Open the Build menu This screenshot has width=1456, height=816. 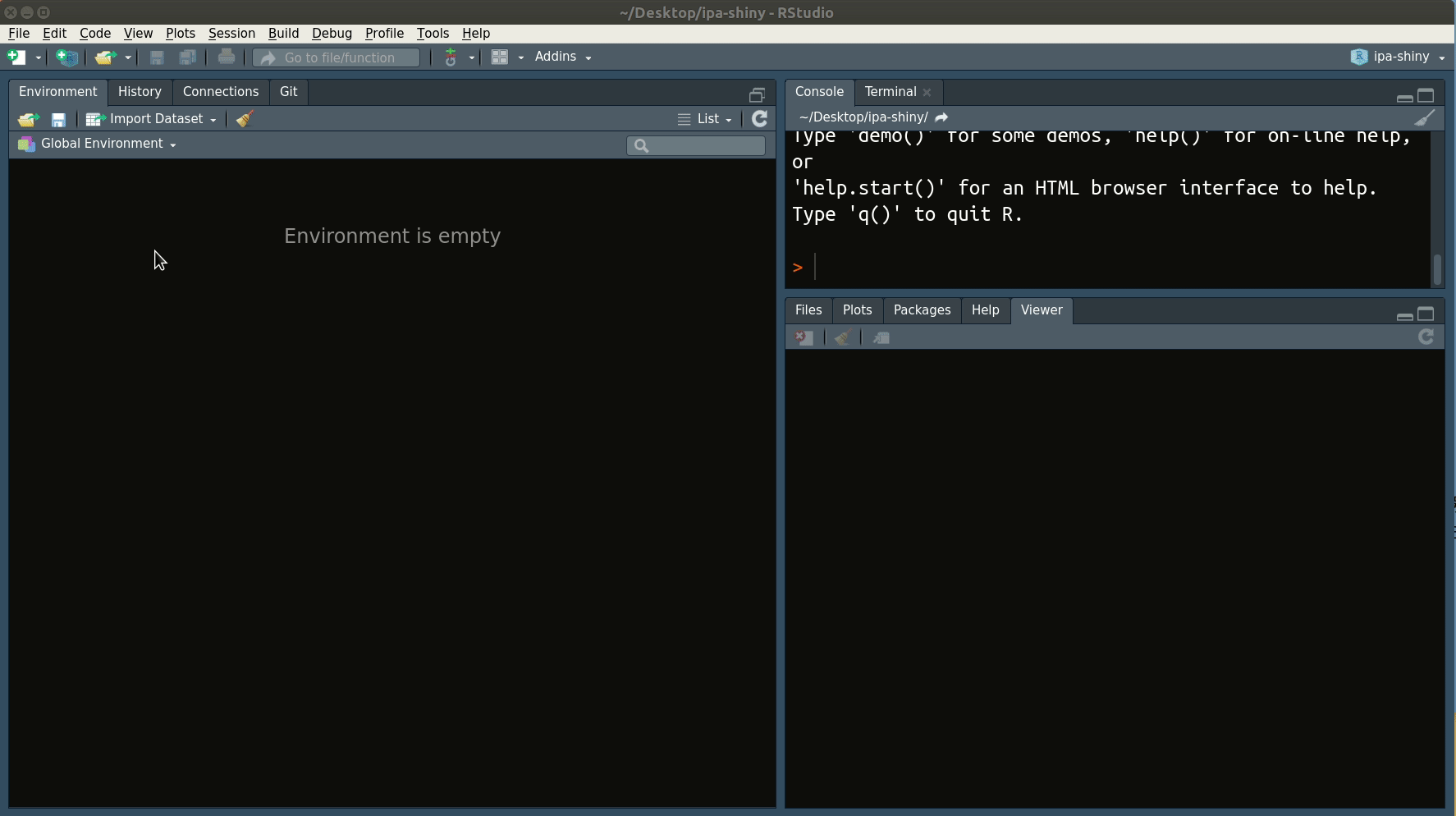[283, 33]
